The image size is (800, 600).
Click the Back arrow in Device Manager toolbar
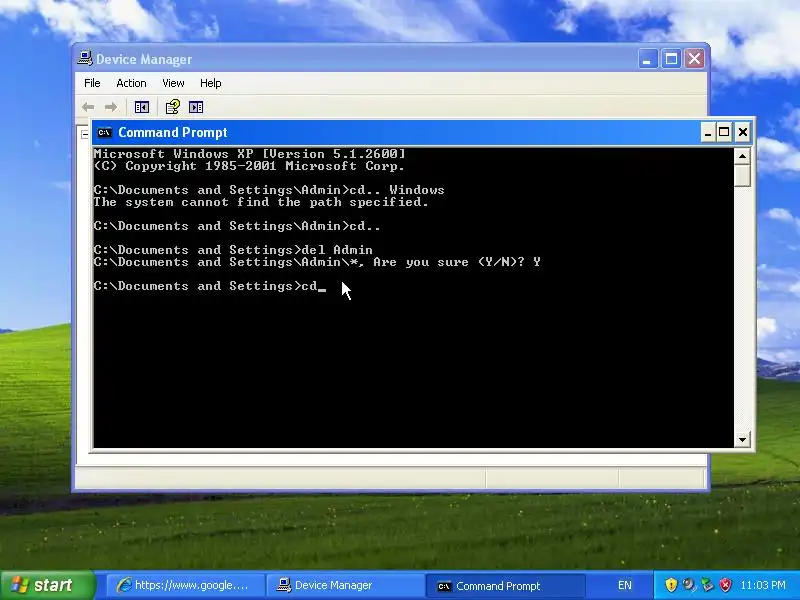(88, 107)
